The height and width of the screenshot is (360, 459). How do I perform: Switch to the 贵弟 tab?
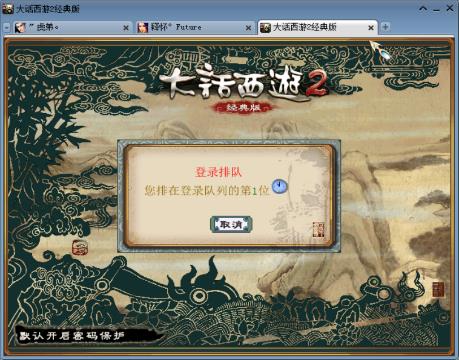pyautogui.click(x=72, y=27)
